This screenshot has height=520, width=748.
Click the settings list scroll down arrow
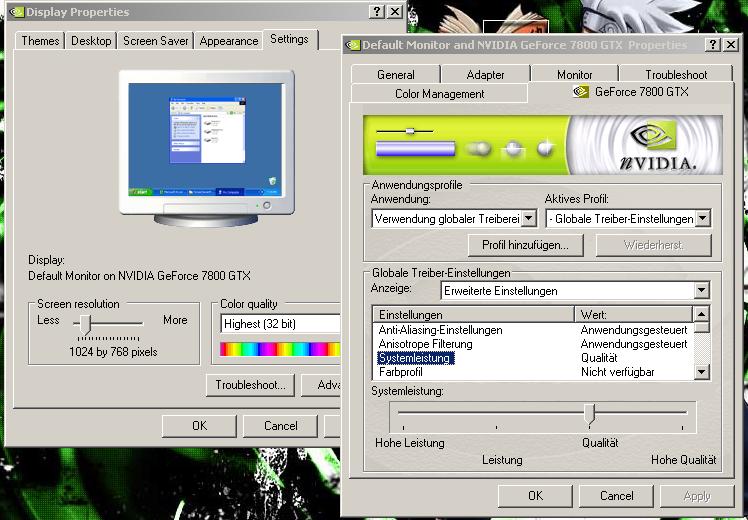coord(701,372)
